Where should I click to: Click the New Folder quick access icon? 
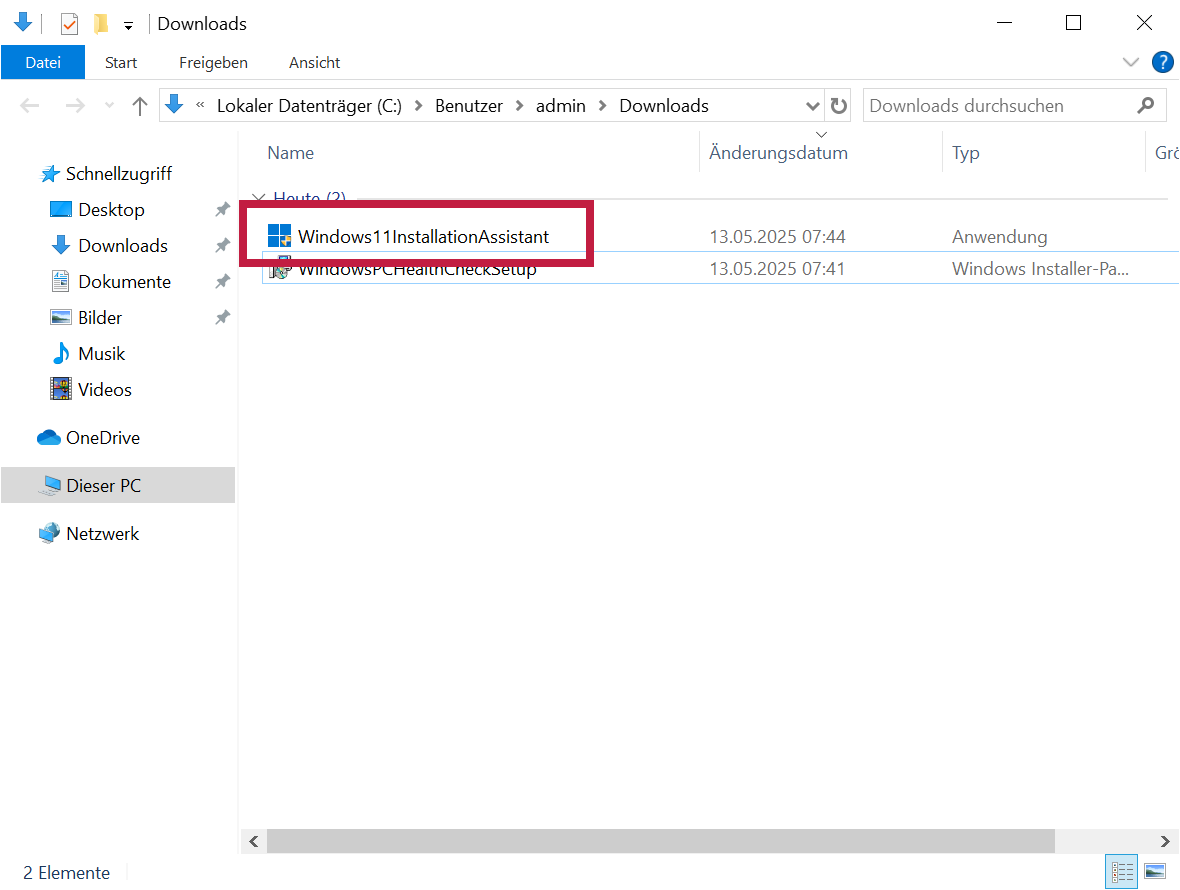click(x=101, y=24)
